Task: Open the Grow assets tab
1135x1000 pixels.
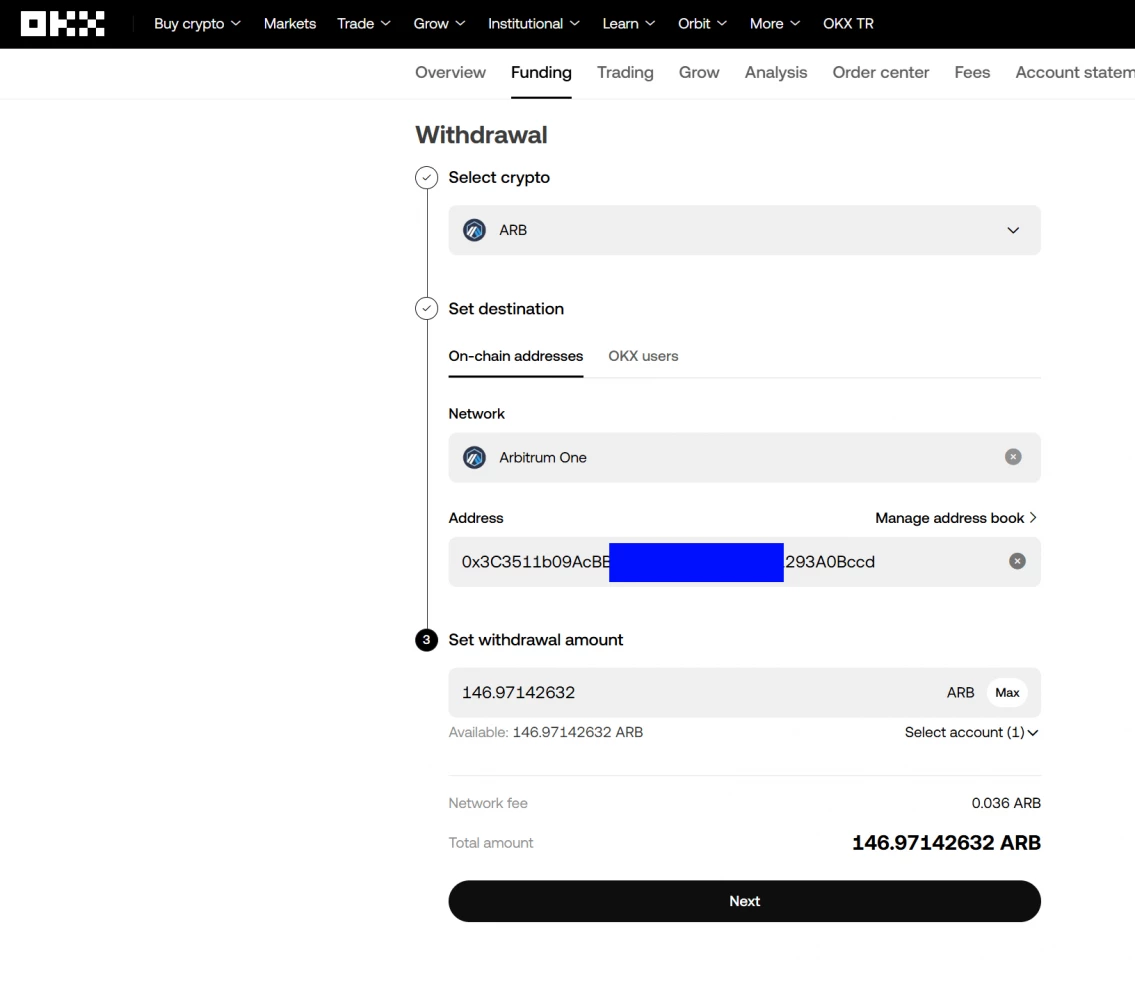Action: [699, 72]
